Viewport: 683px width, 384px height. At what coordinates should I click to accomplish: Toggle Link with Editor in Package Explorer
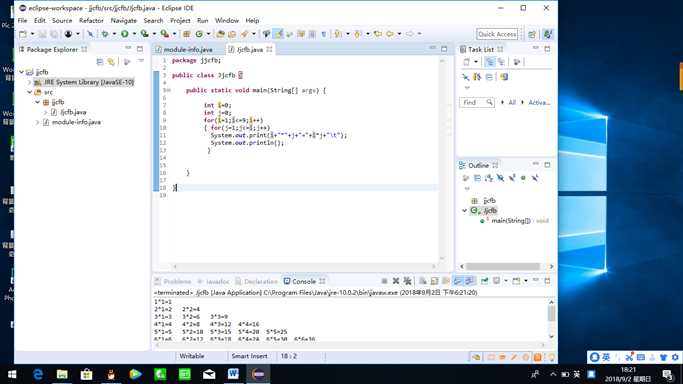pos(112,62)
